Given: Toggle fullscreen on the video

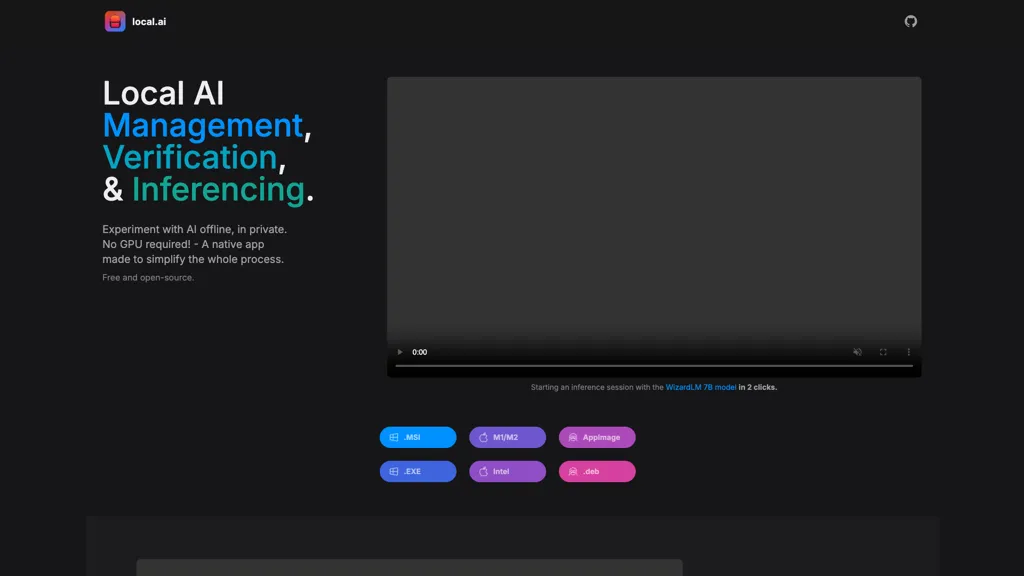Looking at the screenshot, I should point(883,352).
